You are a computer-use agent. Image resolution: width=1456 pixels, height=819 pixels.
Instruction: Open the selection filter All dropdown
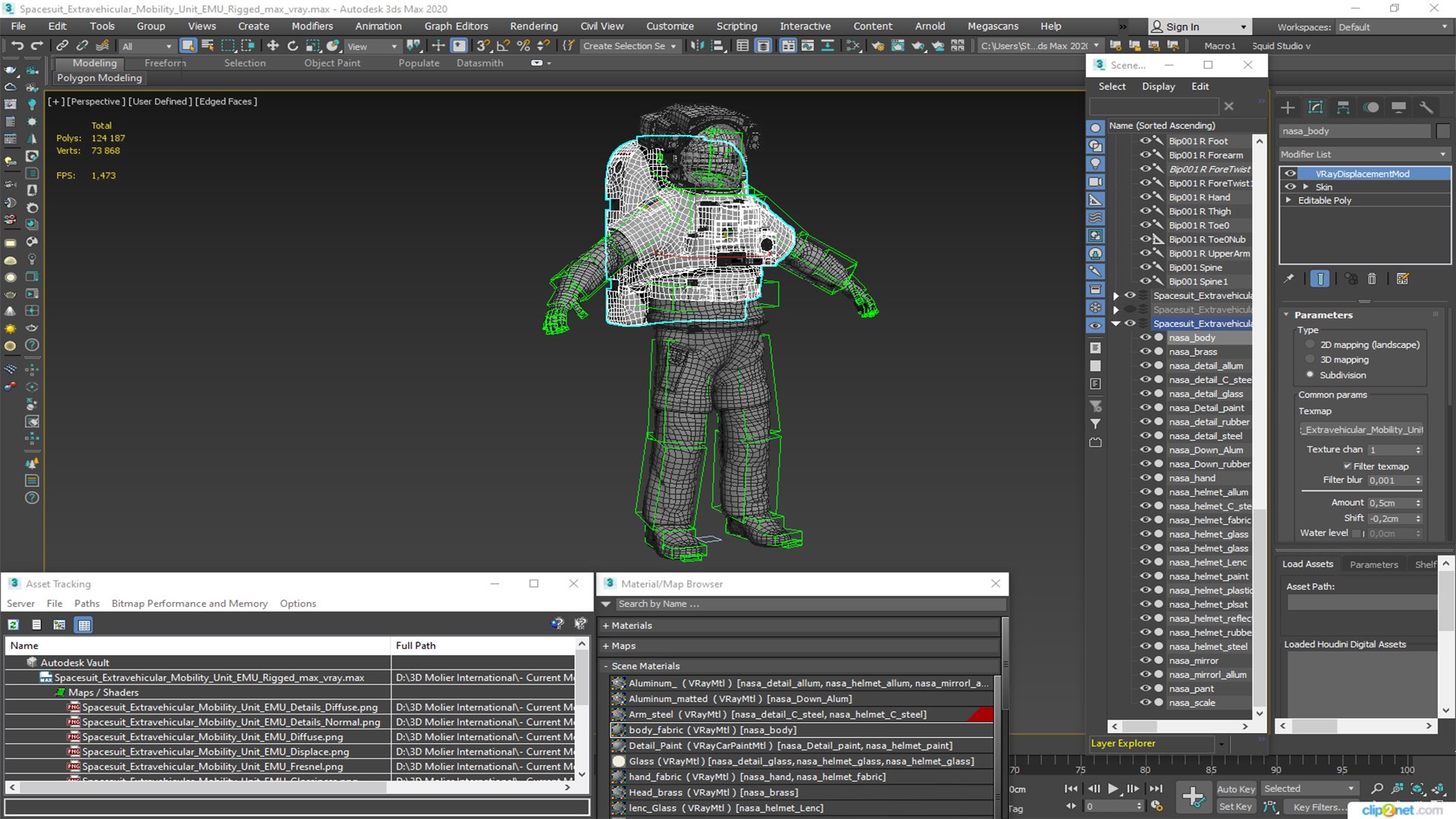click(147, 46)
